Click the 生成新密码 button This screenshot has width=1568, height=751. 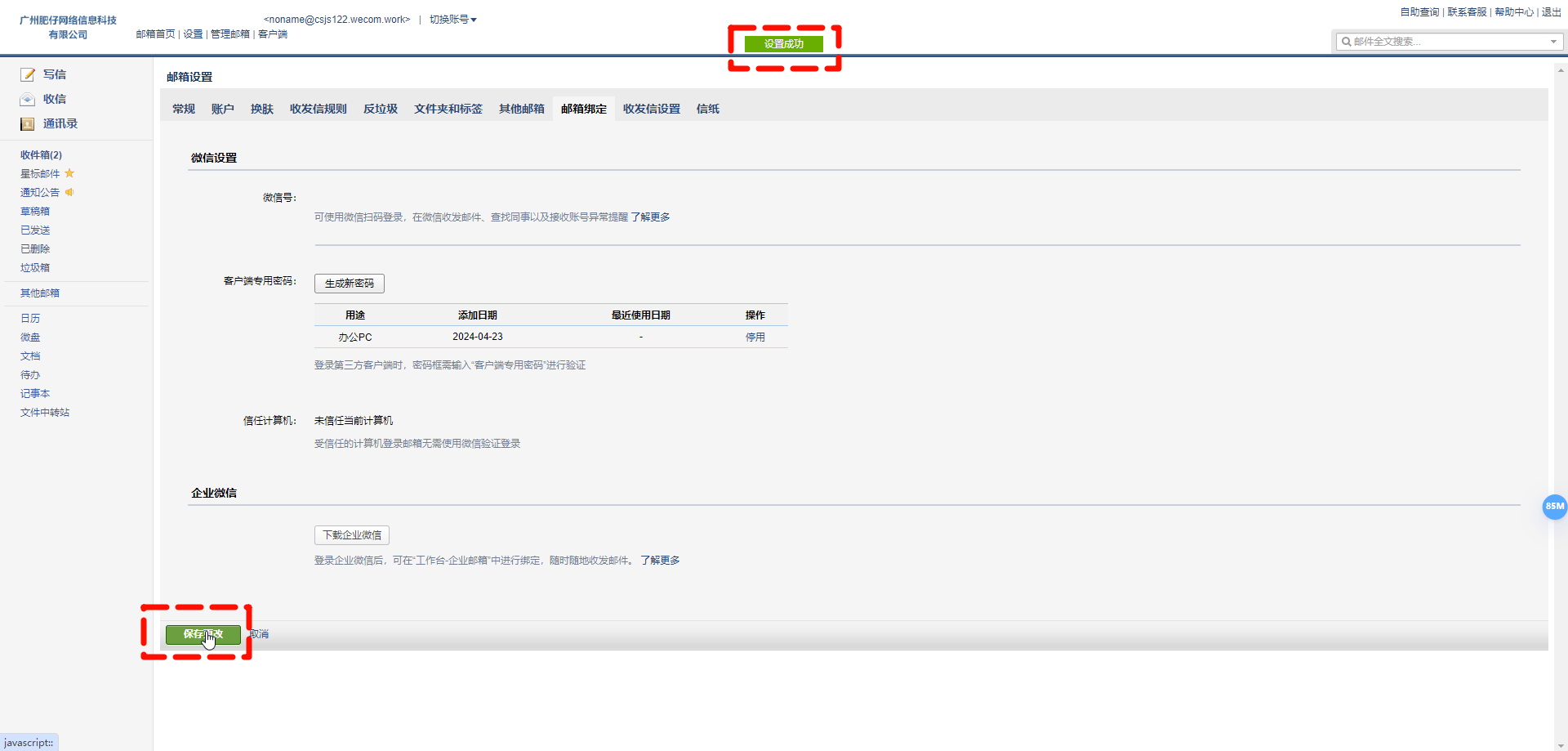tap(350, 284)
